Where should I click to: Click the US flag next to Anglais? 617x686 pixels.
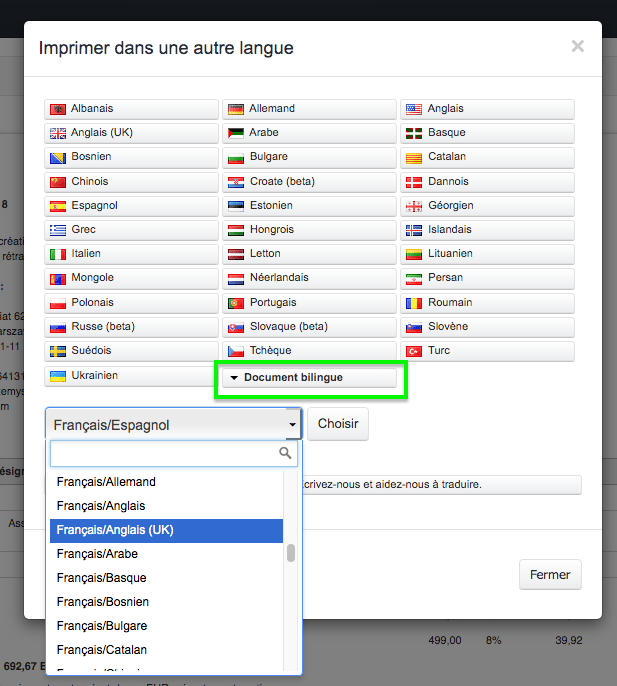tap(414, 109)
